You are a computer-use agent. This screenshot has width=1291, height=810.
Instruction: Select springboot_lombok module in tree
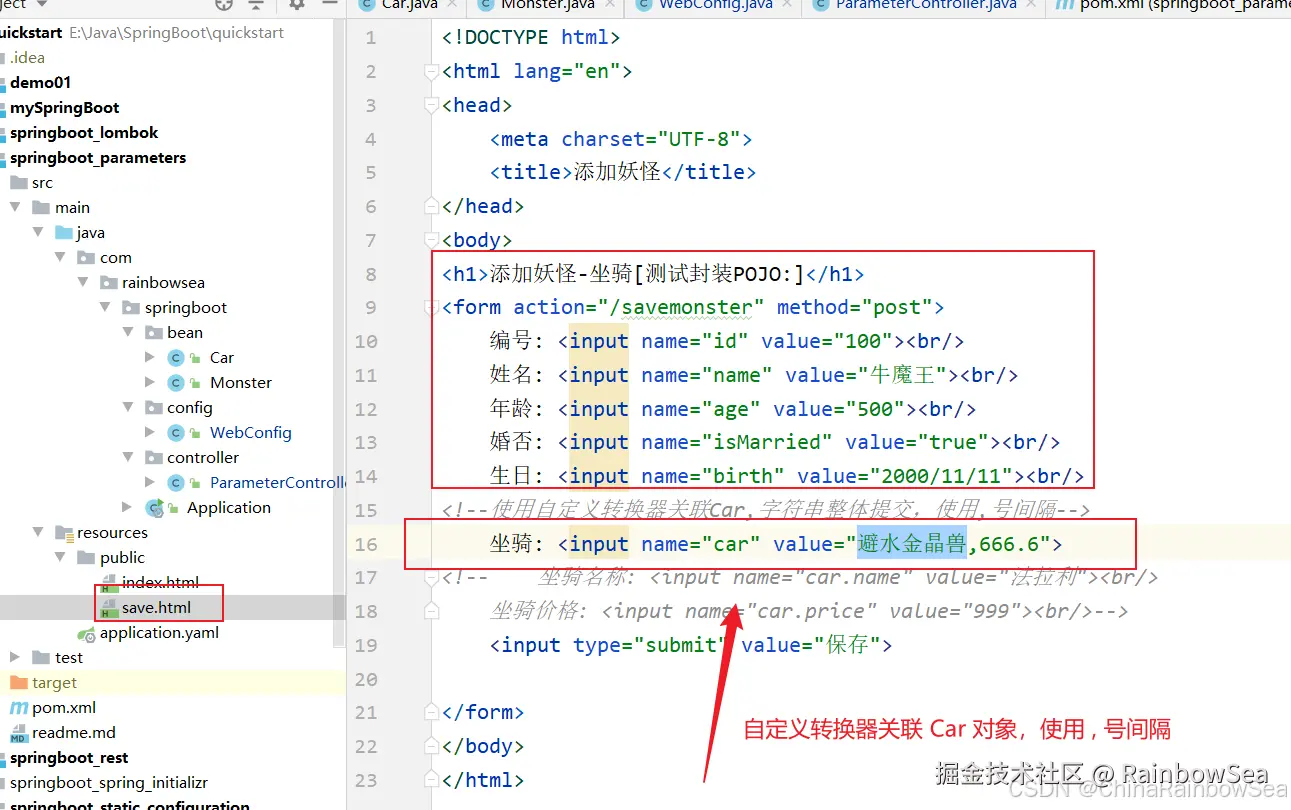click(x=84, y=133)
